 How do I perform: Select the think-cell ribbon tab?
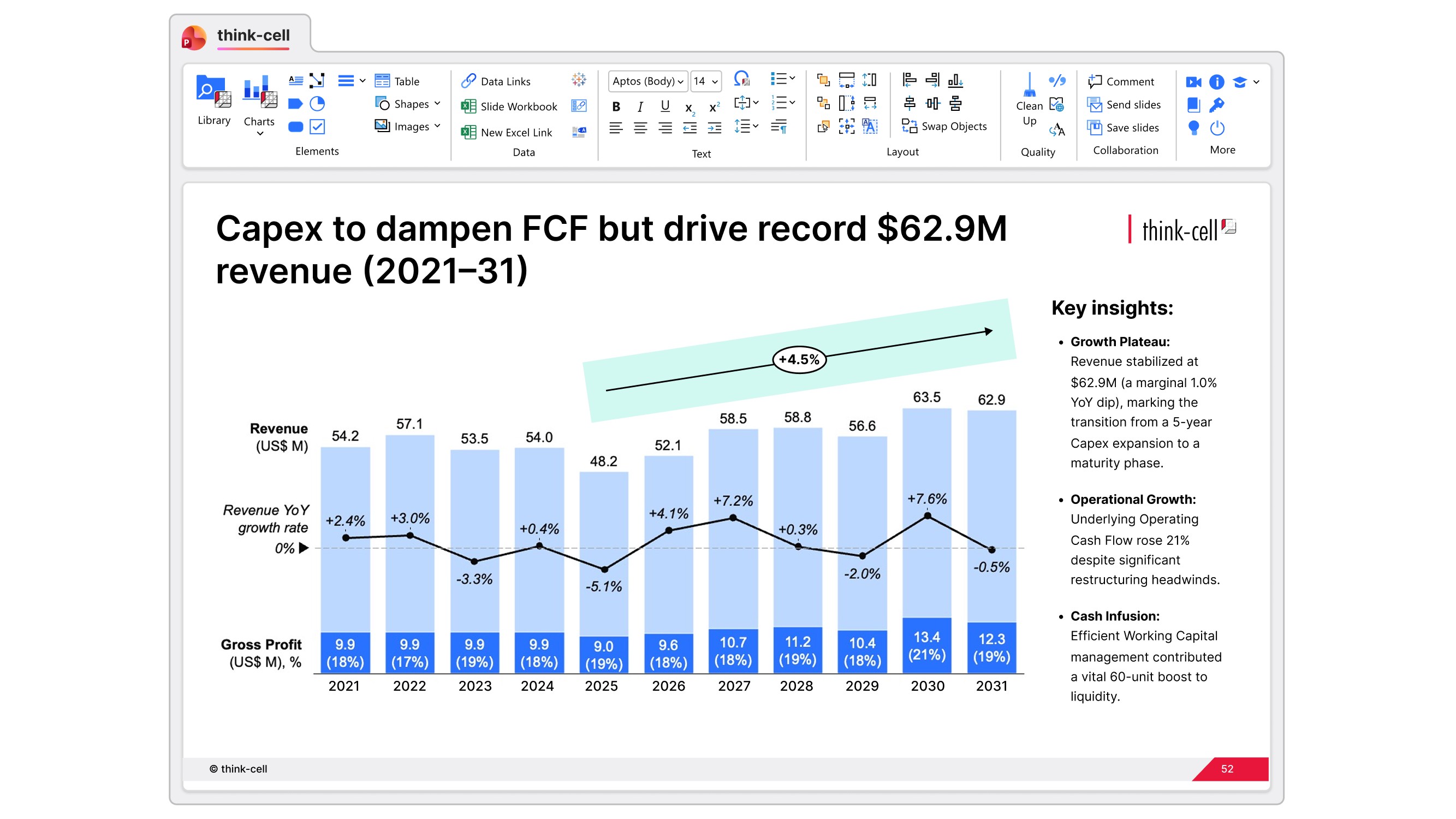(x=253, y=35)
